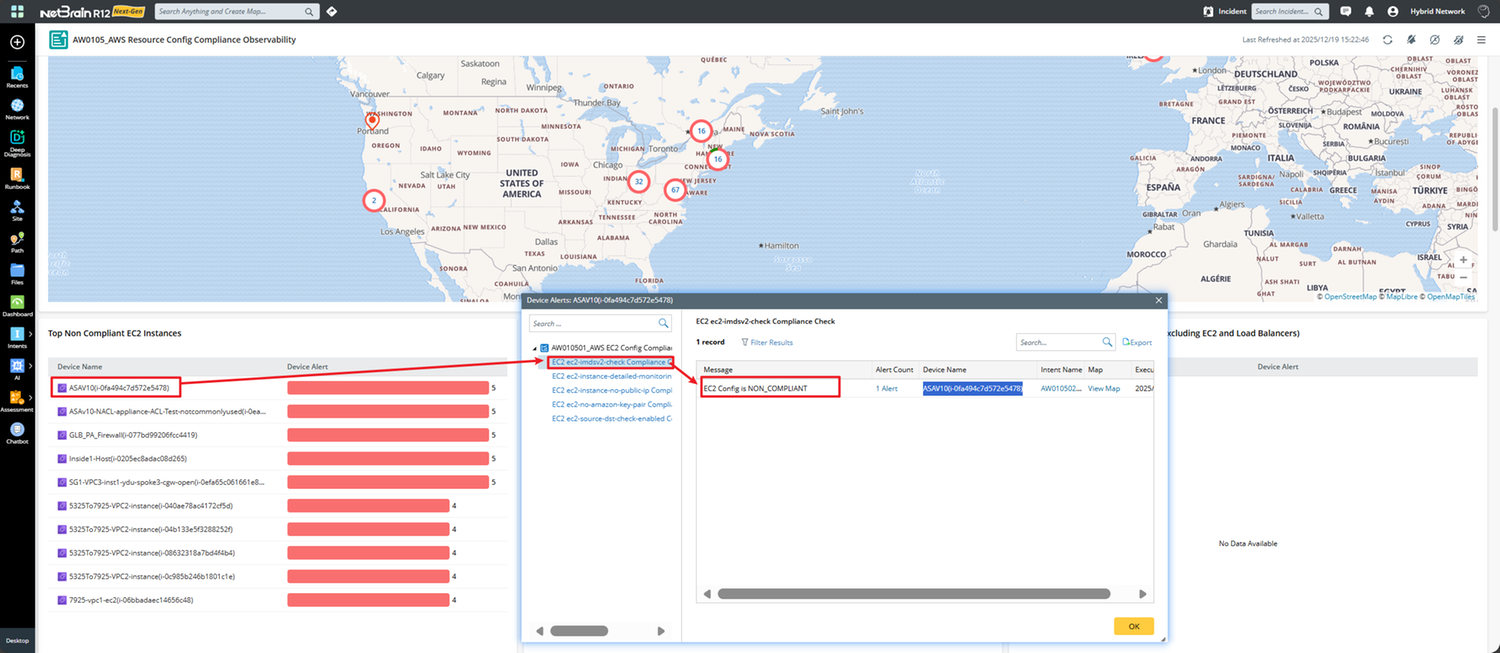Toggle the hidden-eye icon in dashboard toolbar
The image size is (1500, 653).
point(1457,39)
